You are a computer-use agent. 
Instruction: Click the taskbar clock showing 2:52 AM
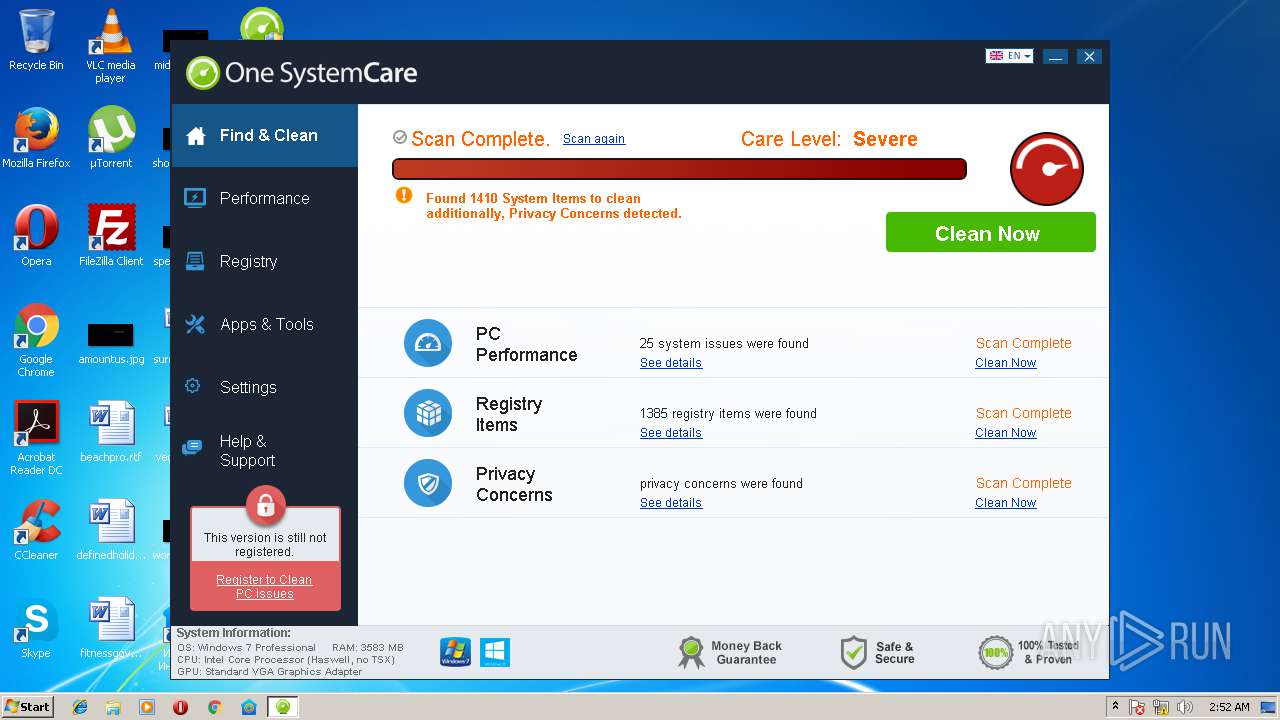1229,707
